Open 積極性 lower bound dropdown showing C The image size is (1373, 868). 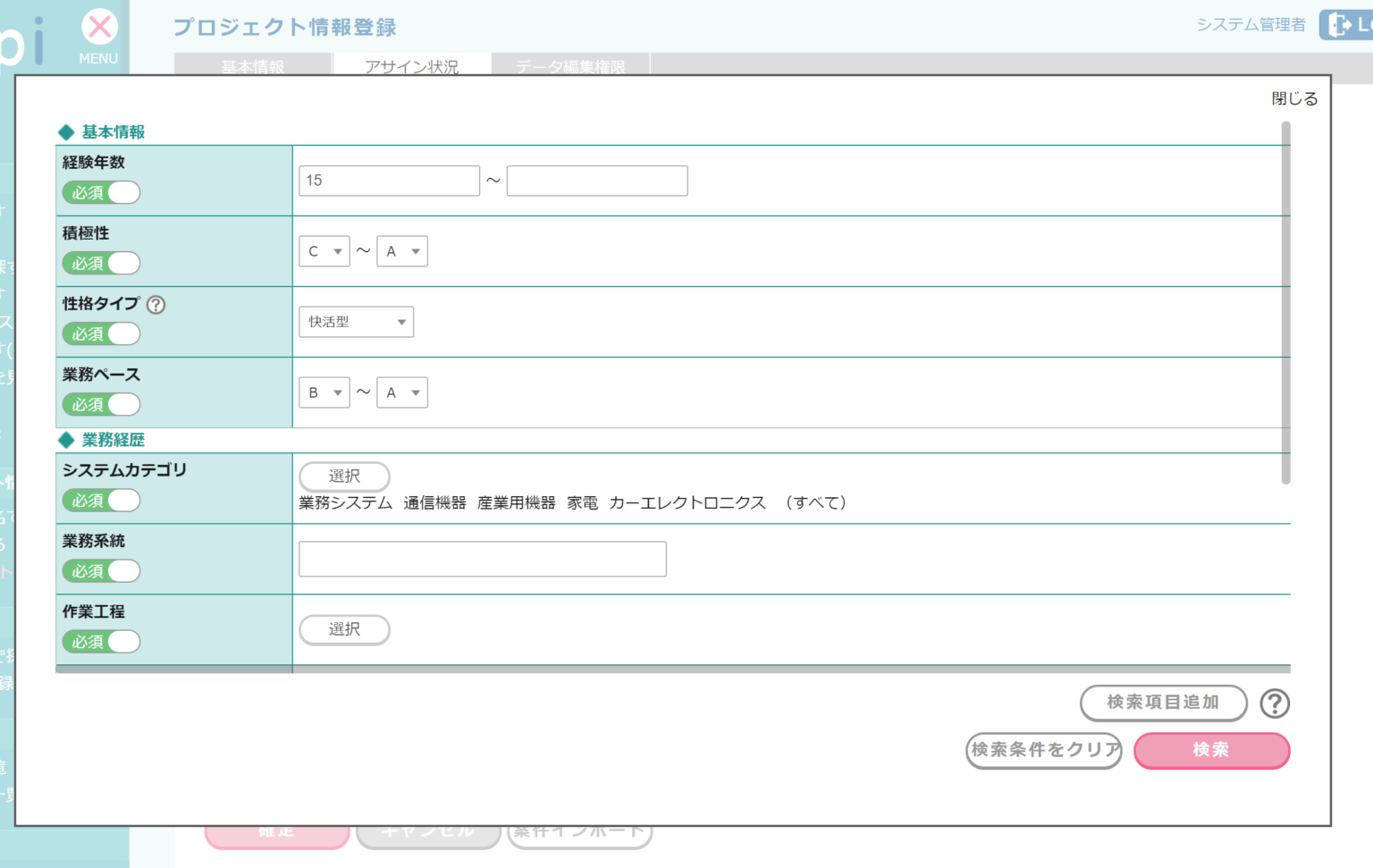click(x=324, y=252)
